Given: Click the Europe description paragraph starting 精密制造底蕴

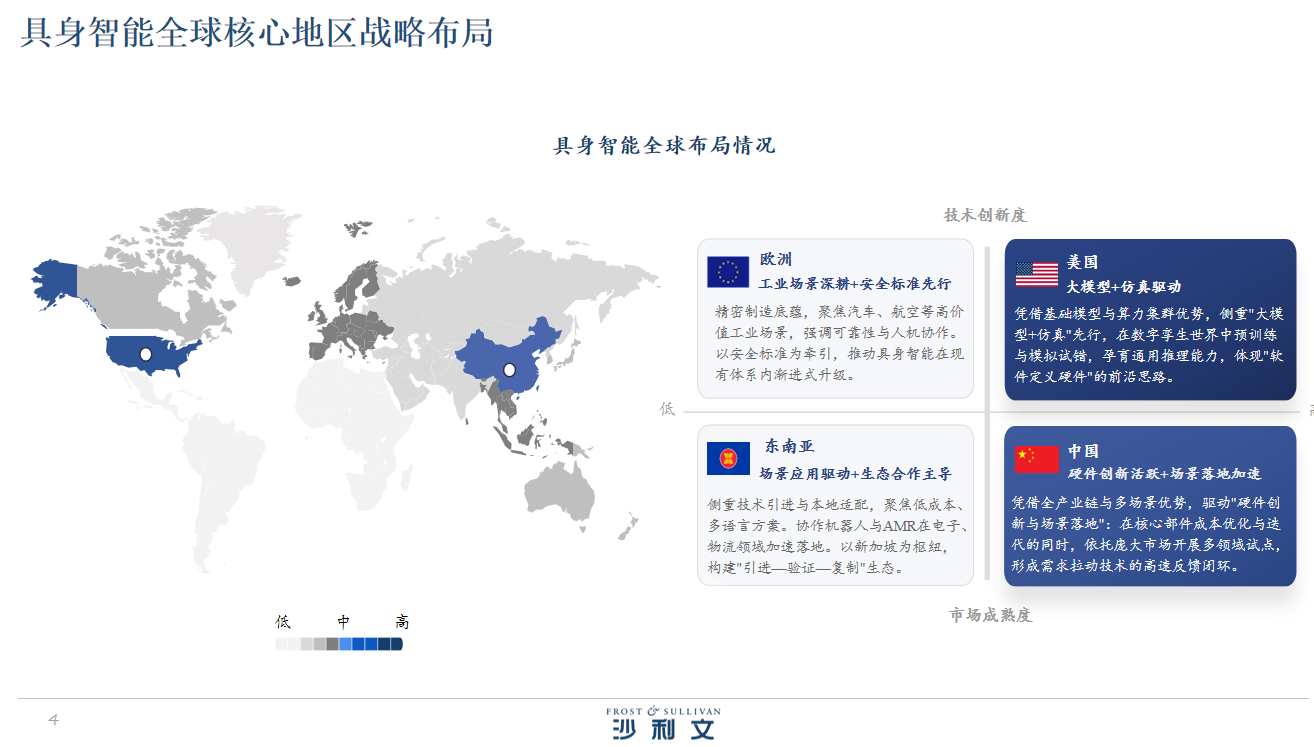Looking at the screenshot, I should point(840,343).
